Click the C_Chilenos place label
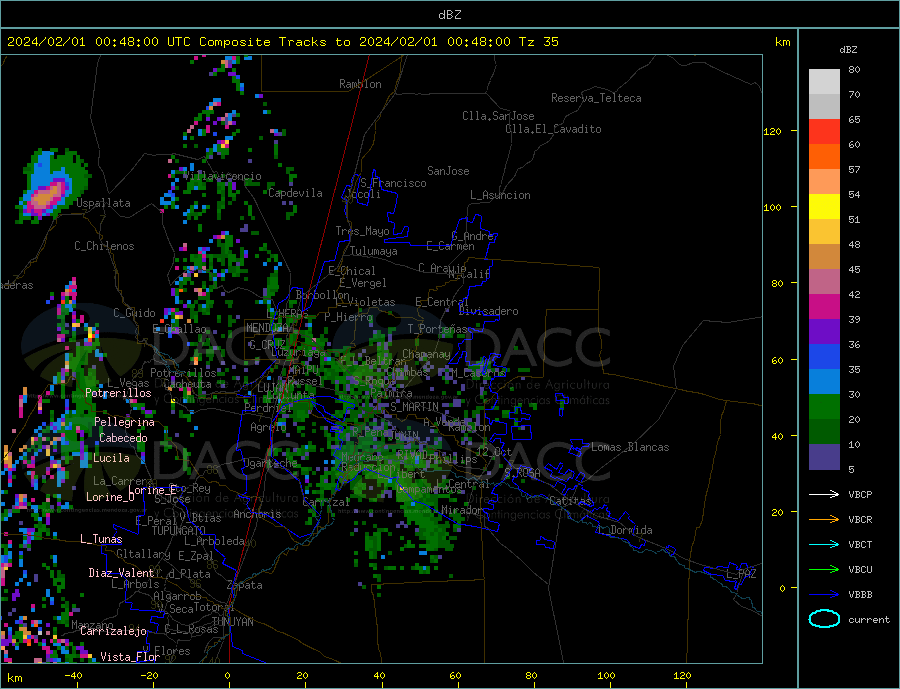Image resolution: width=900 pixels, height=689 pixels. 104,246
